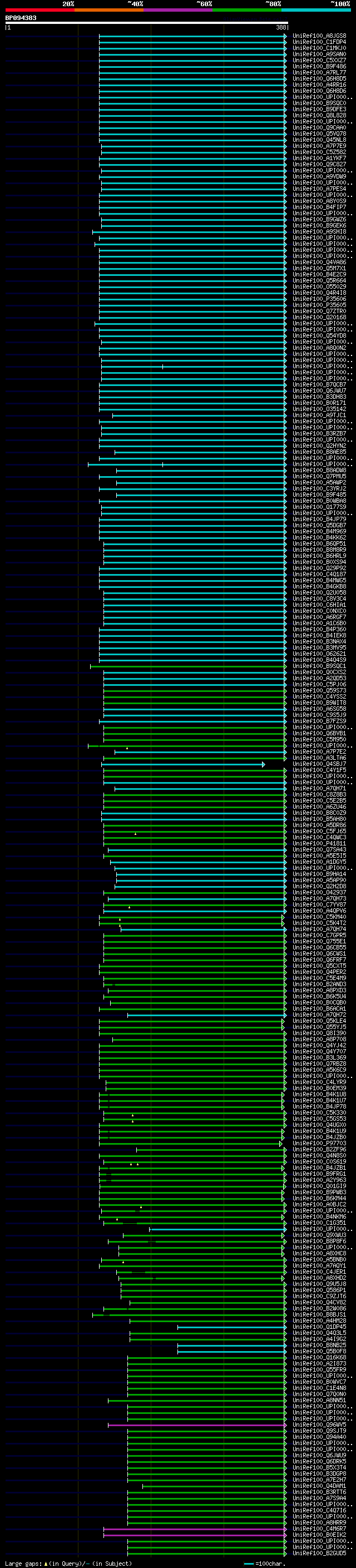
Task: Select the UniRef100_Q5VQ78 label
Action: [319, 134]
